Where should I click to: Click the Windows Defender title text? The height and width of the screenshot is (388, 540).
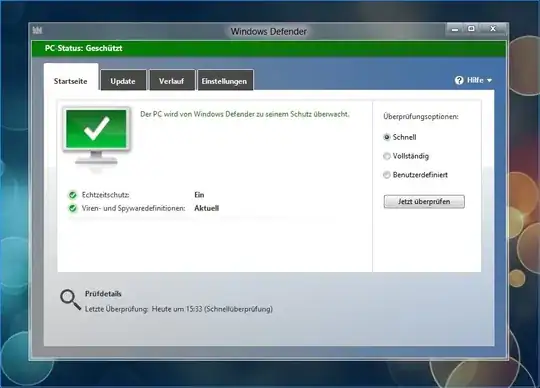(269, 32)
